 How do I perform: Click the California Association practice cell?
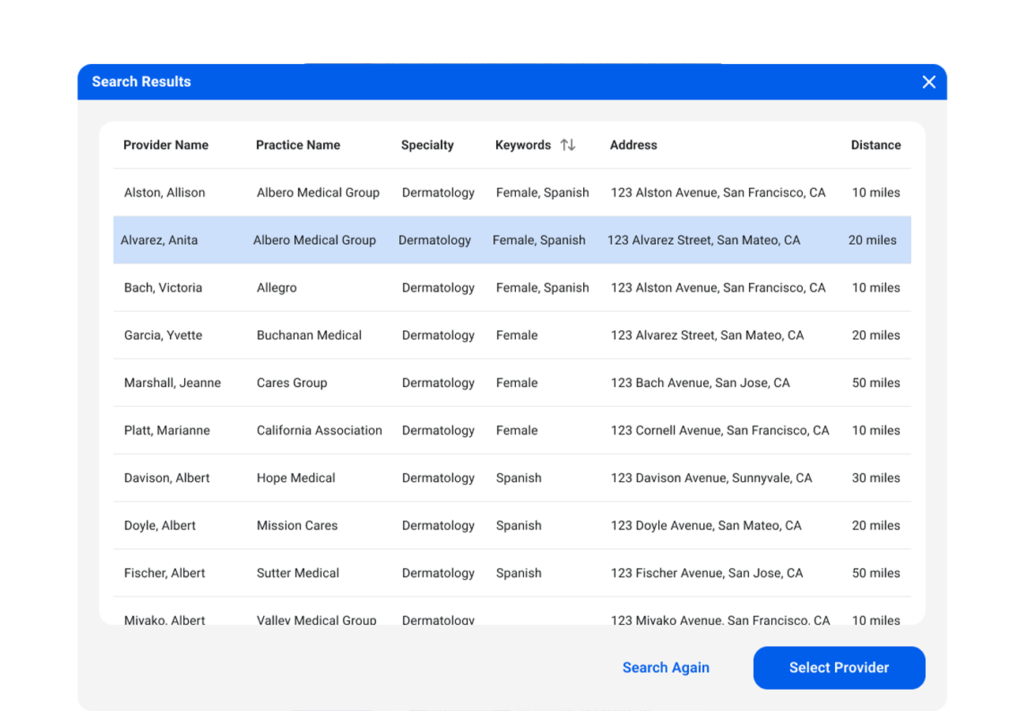point(319,431)
